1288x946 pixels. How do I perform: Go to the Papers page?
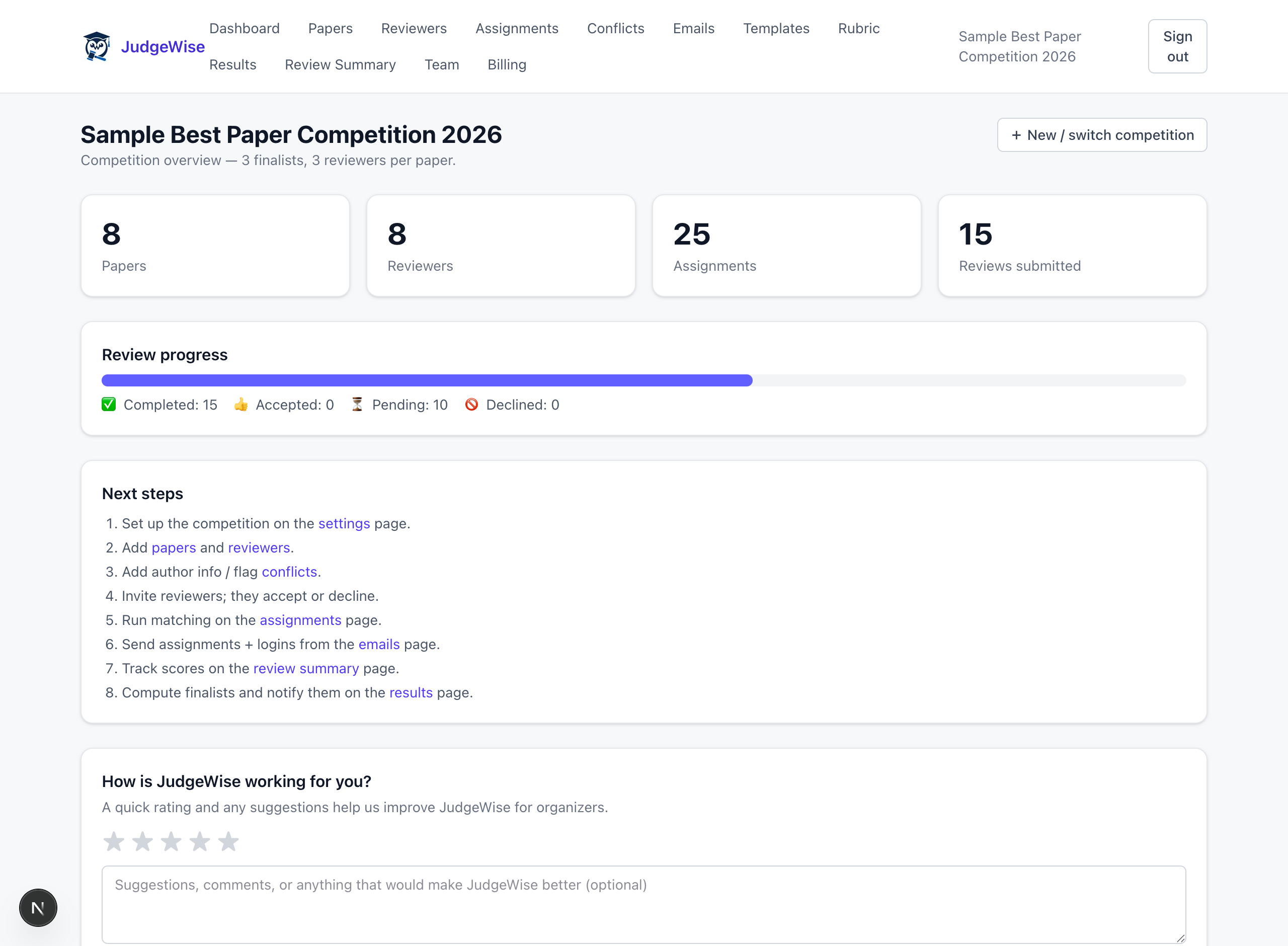pyautogui.click(x=330, y=28)
